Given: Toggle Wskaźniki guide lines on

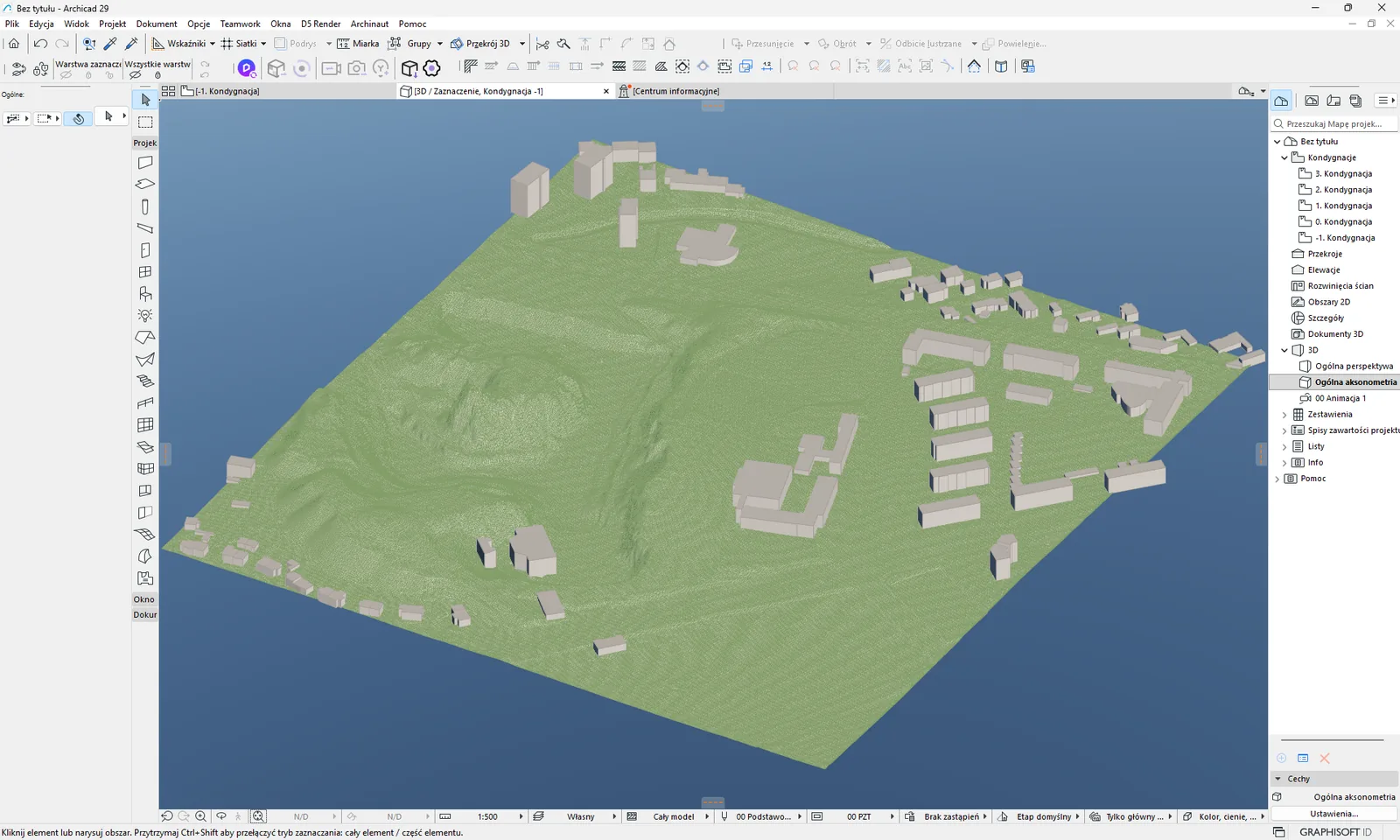Looking at the screenshot, I should click(x=178, y=43).
